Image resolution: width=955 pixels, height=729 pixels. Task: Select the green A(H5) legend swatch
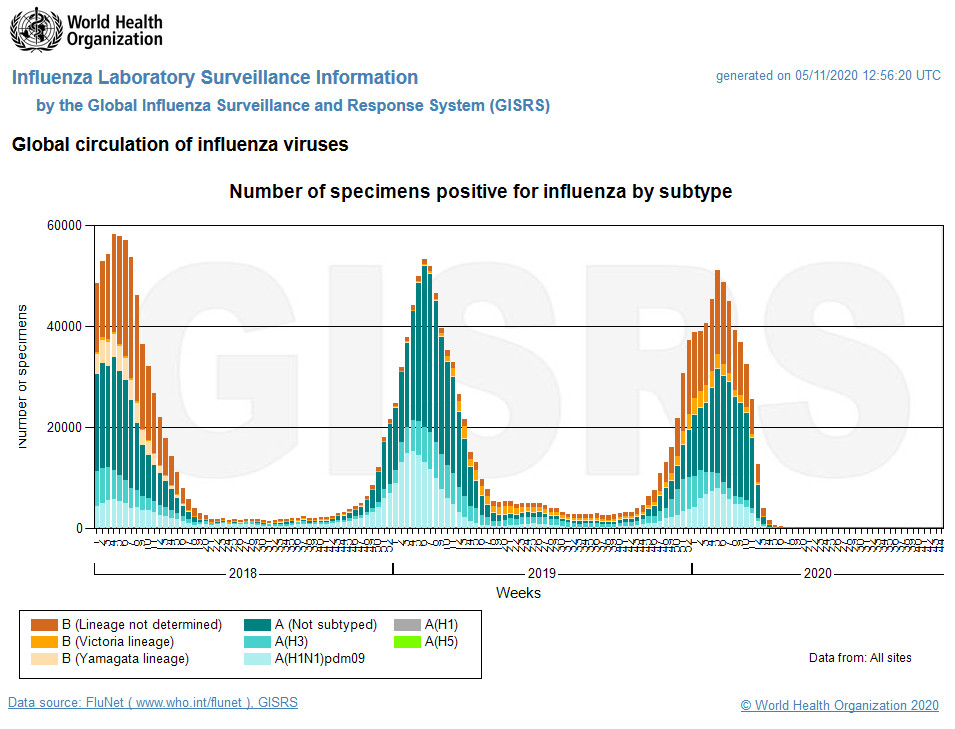click(408, 642)
